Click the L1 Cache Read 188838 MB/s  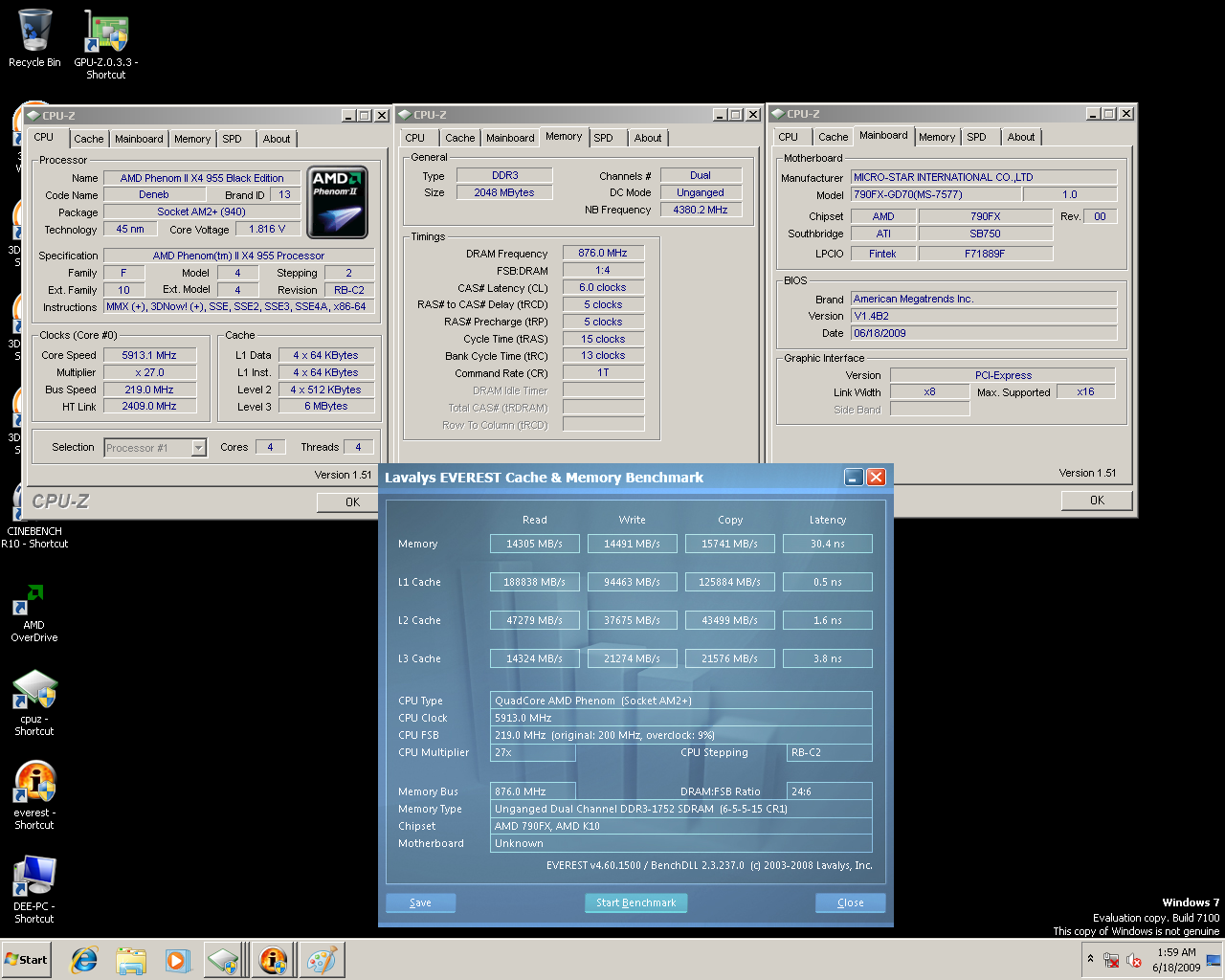click(x=534, y=582)
